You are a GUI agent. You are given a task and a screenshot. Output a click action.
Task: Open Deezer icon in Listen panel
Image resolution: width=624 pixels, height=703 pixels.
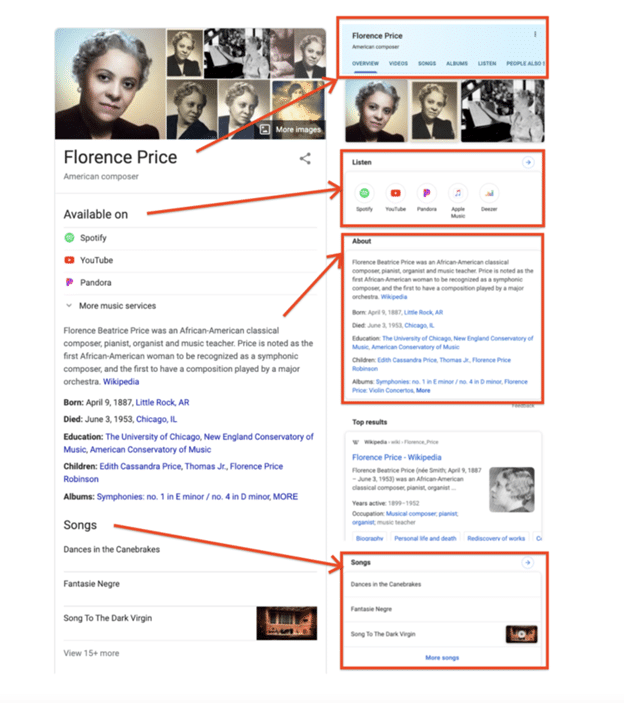pyautogui.click(x=489, y=193)
